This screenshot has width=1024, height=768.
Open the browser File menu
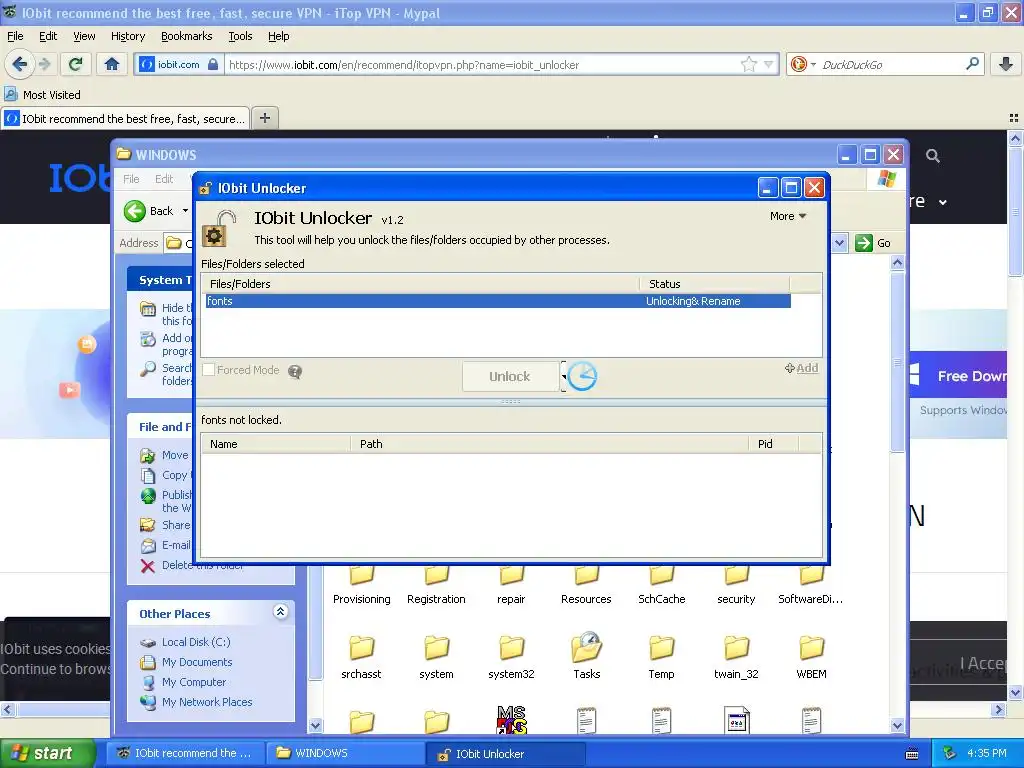(x=15, y=36)
